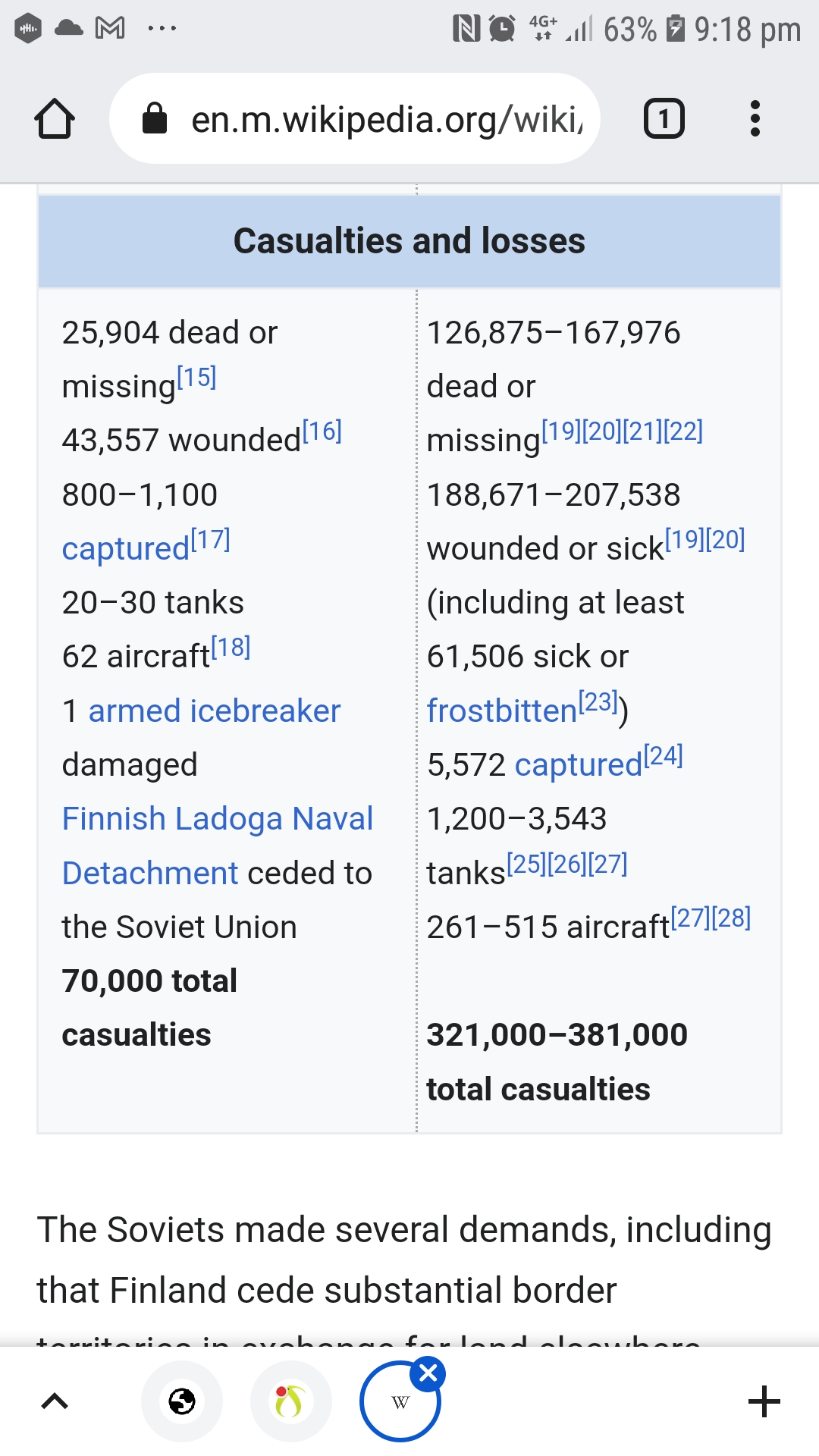Tap reference [18] next to 62 aircraft
This screenshot has height=1456, width=819.
231,648
